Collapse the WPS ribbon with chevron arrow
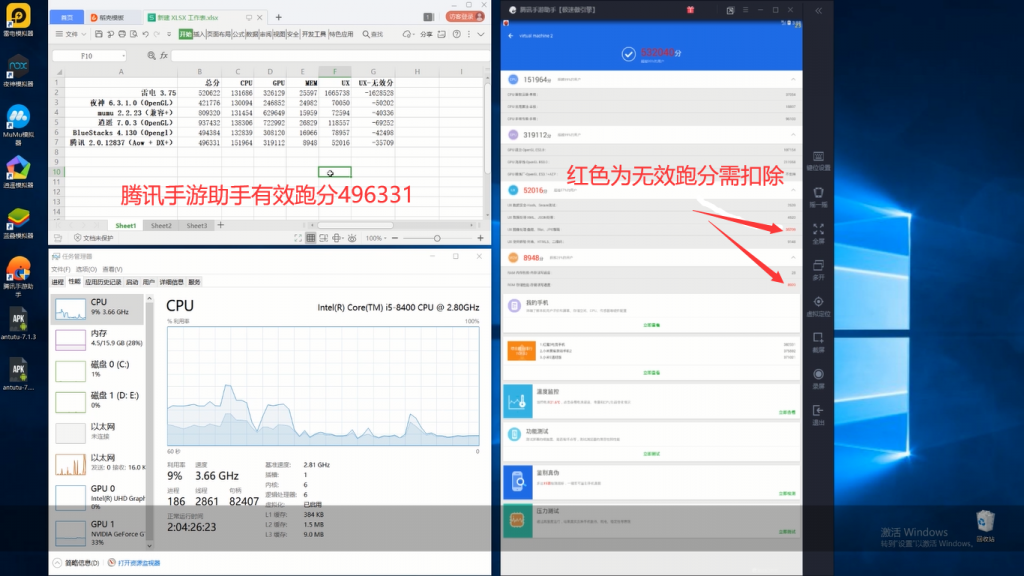The image size is (1024, 576). pyautogui.click(x=481, y=34)
